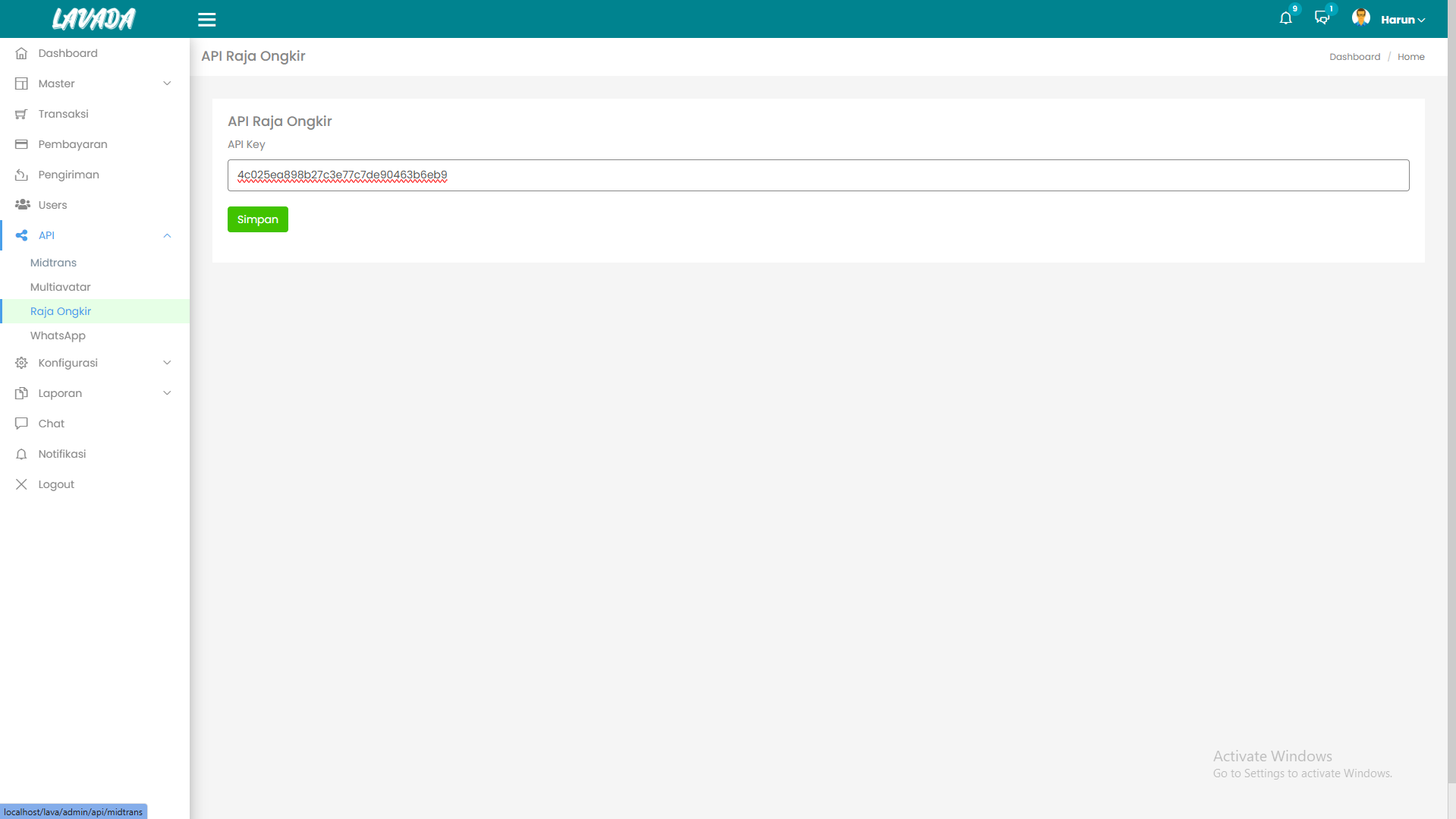Click the Konfigurasi gear icon
The height and width of the screenshot is (819, 1456).
(21, 363)
